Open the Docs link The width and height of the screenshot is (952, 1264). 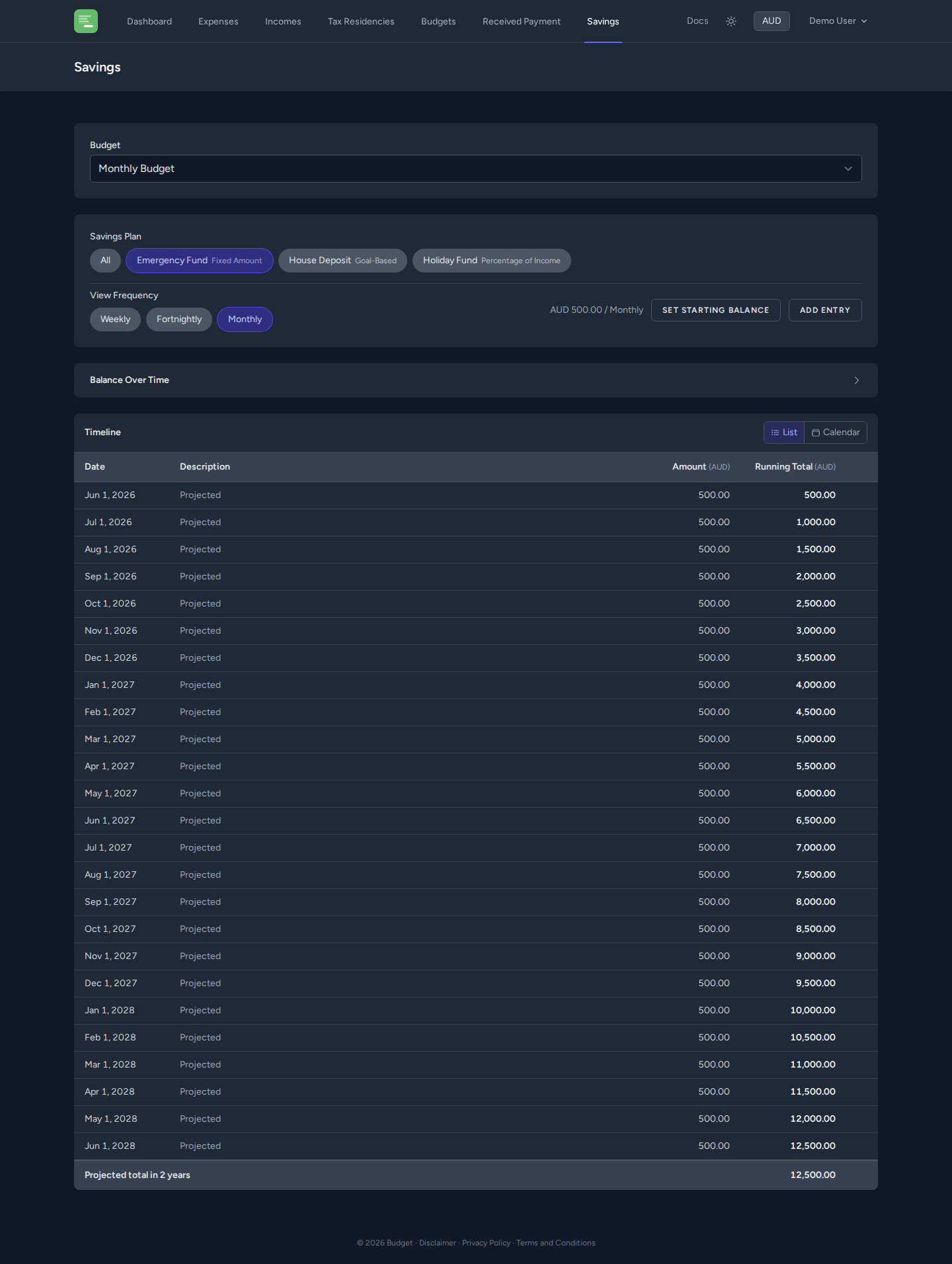(x=697, y=21)
